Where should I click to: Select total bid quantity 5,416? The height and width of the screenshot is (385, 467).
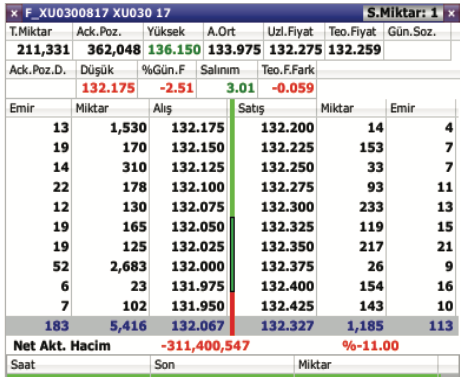[x=129, y=326]
